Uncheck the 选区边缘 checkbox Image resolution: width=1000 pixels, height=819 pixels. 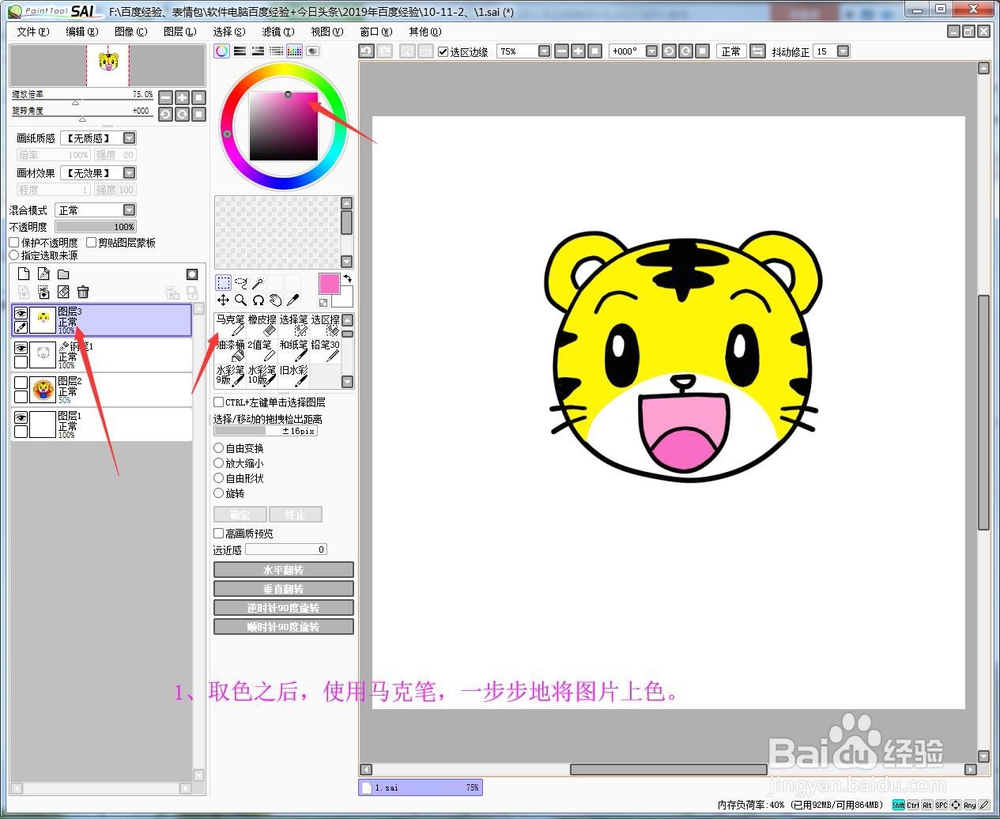443,52
